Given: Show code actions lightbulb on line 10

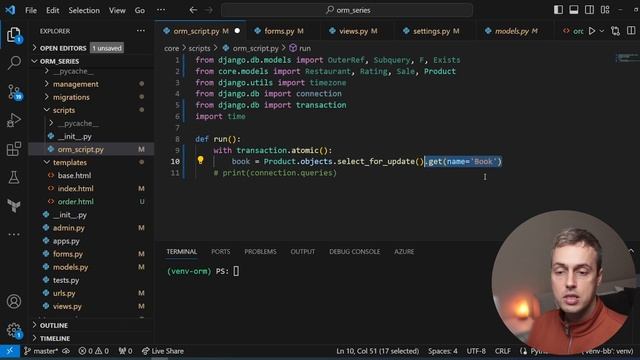Looking at the screenshot, I should 200,160.
